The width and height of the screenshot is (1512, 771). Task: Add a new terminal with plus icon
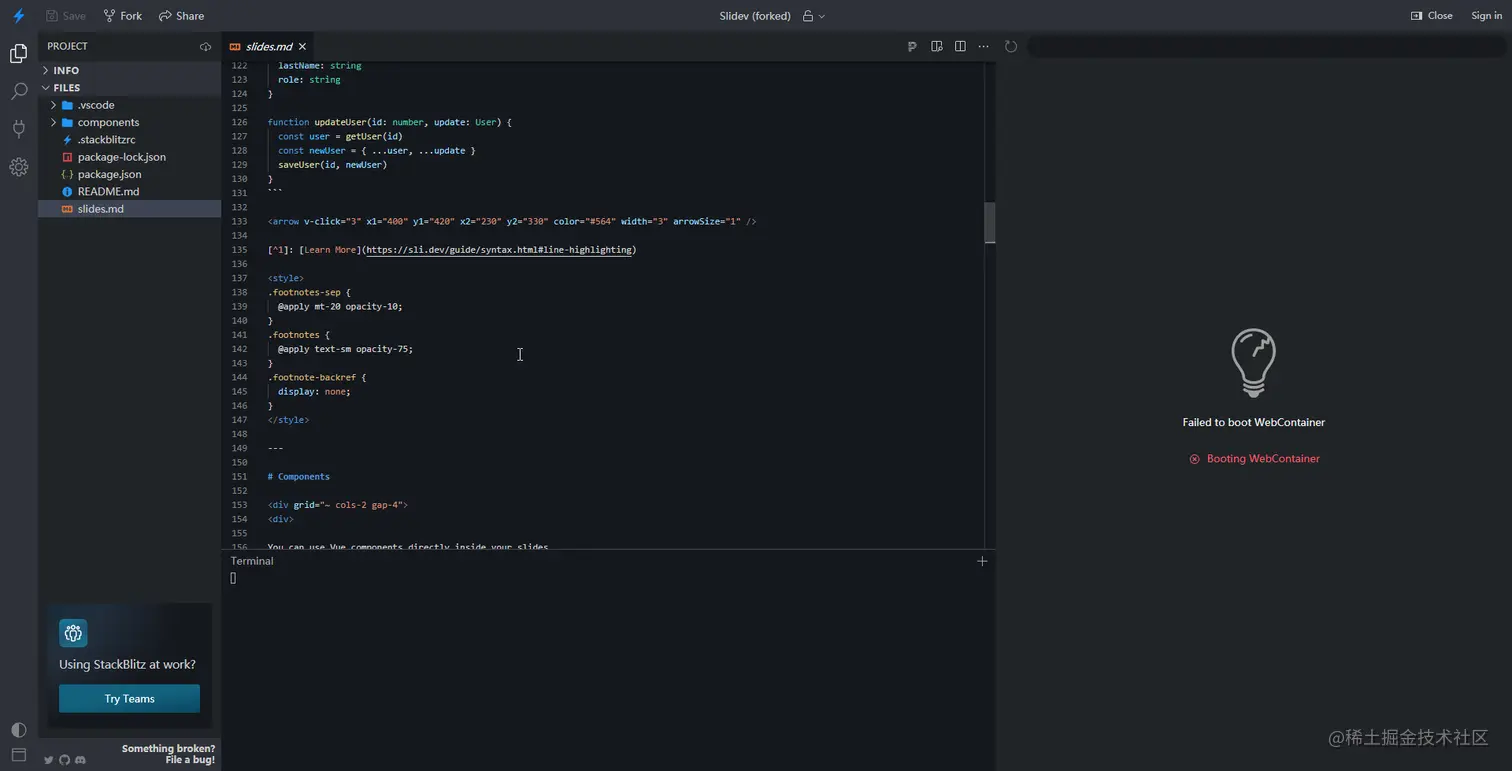coord(982,561)
